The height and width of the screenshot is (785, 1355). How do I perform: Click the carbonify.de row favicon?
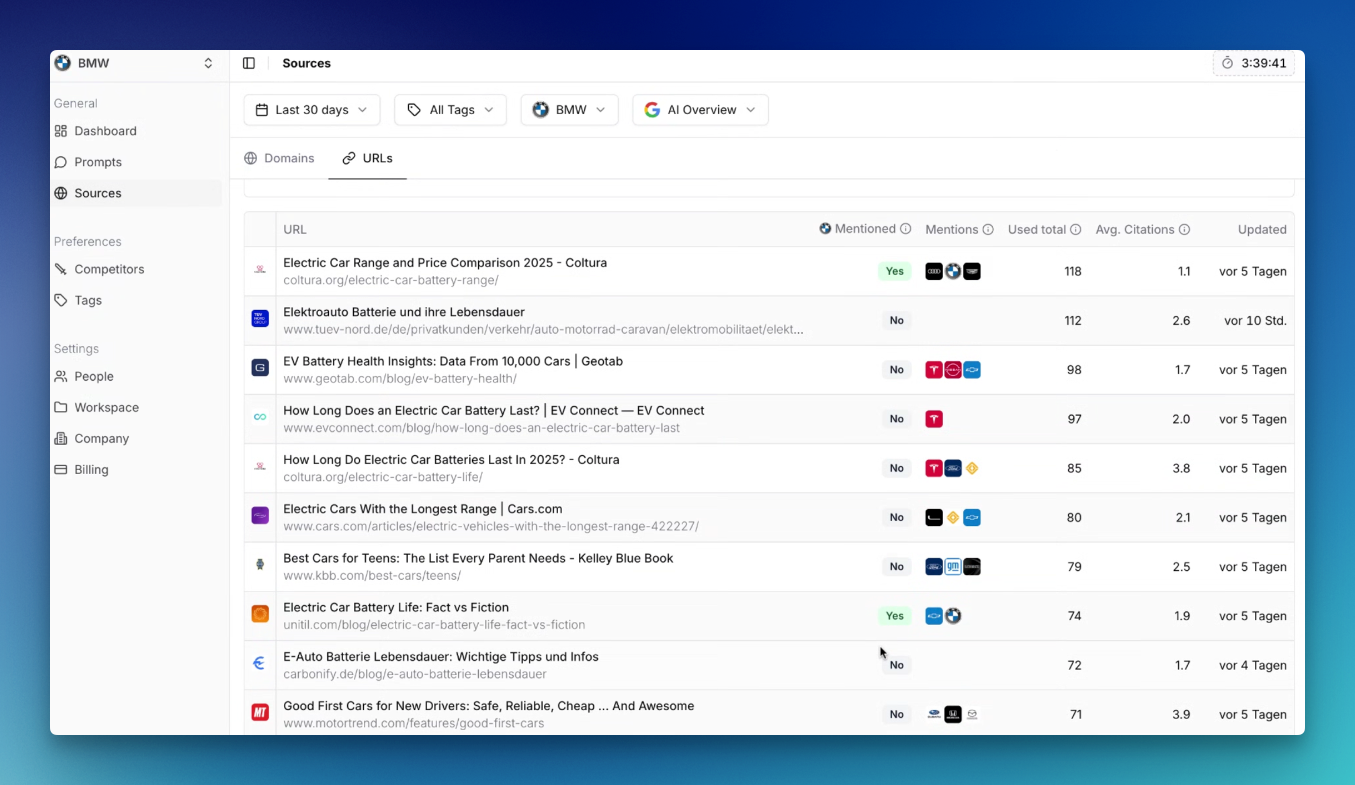pos(260,663)
